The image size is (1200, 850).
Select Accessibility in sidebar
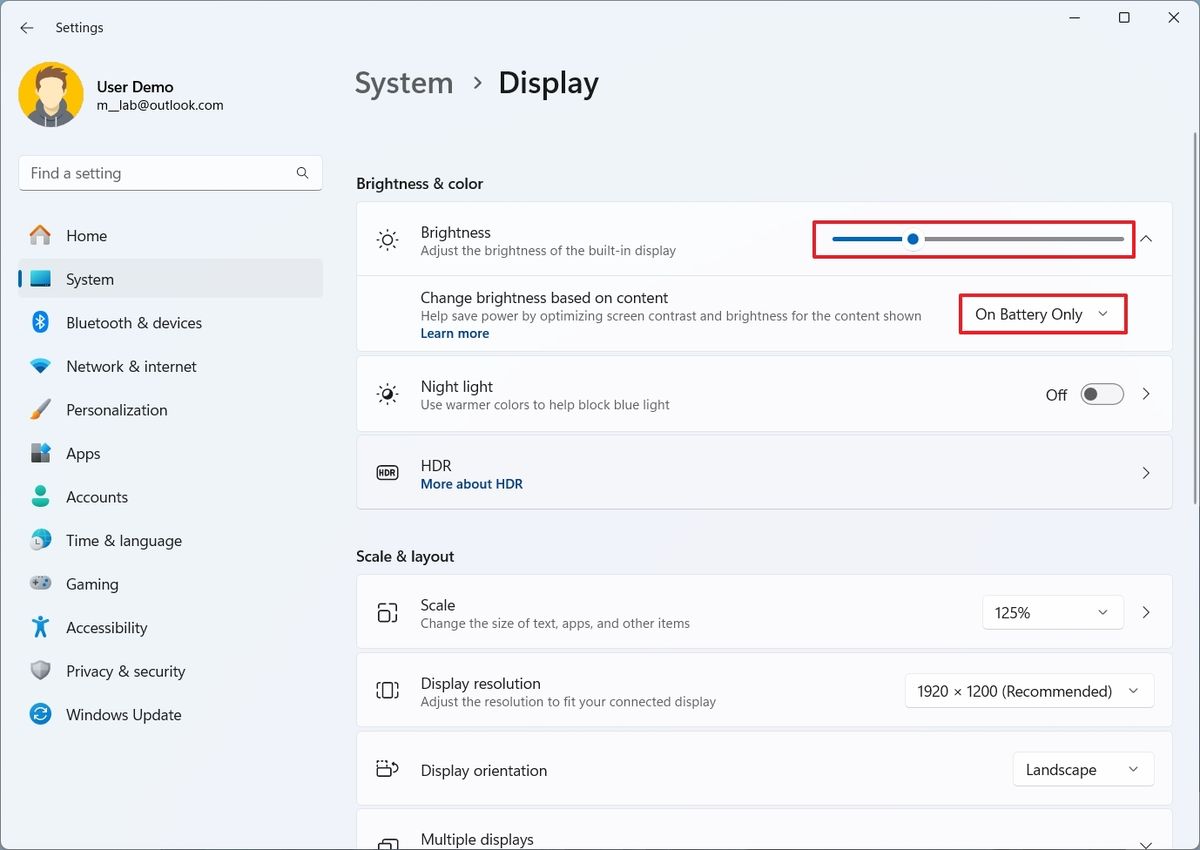170,627
